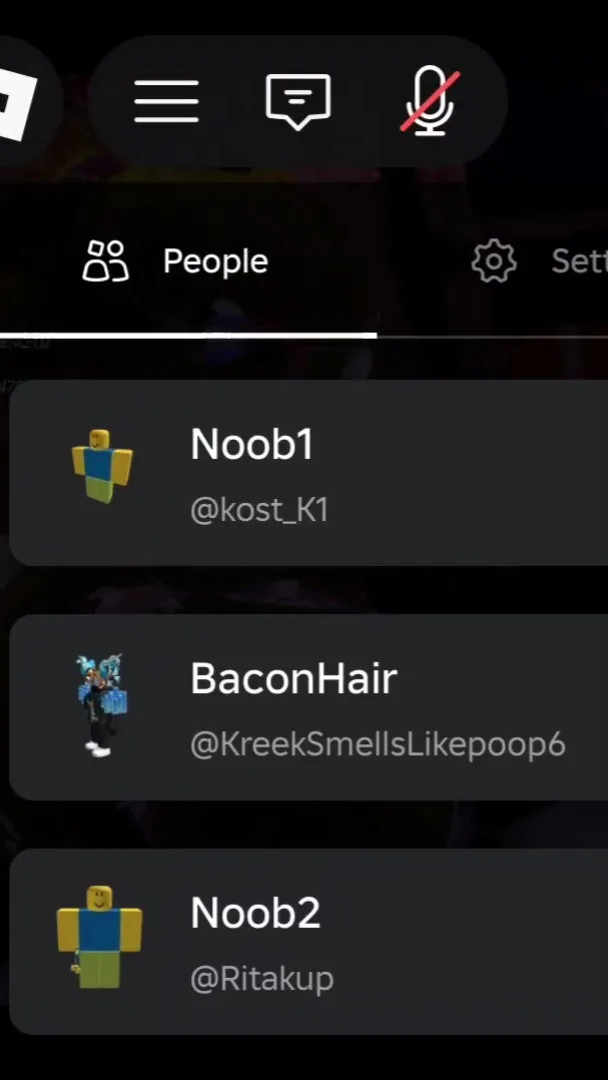
Task: Open the Noob2 player card
Action: coord(308,942)
